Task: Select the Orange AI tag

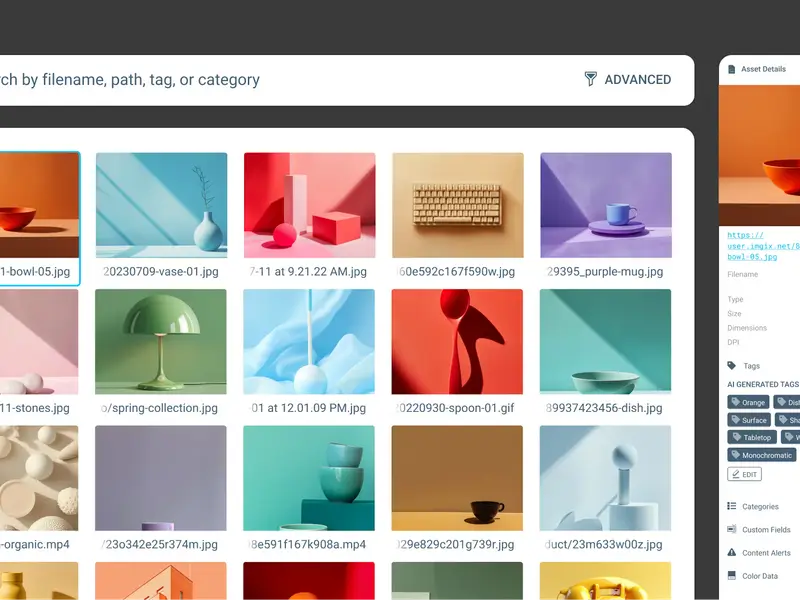Action: tap(748, 402)
